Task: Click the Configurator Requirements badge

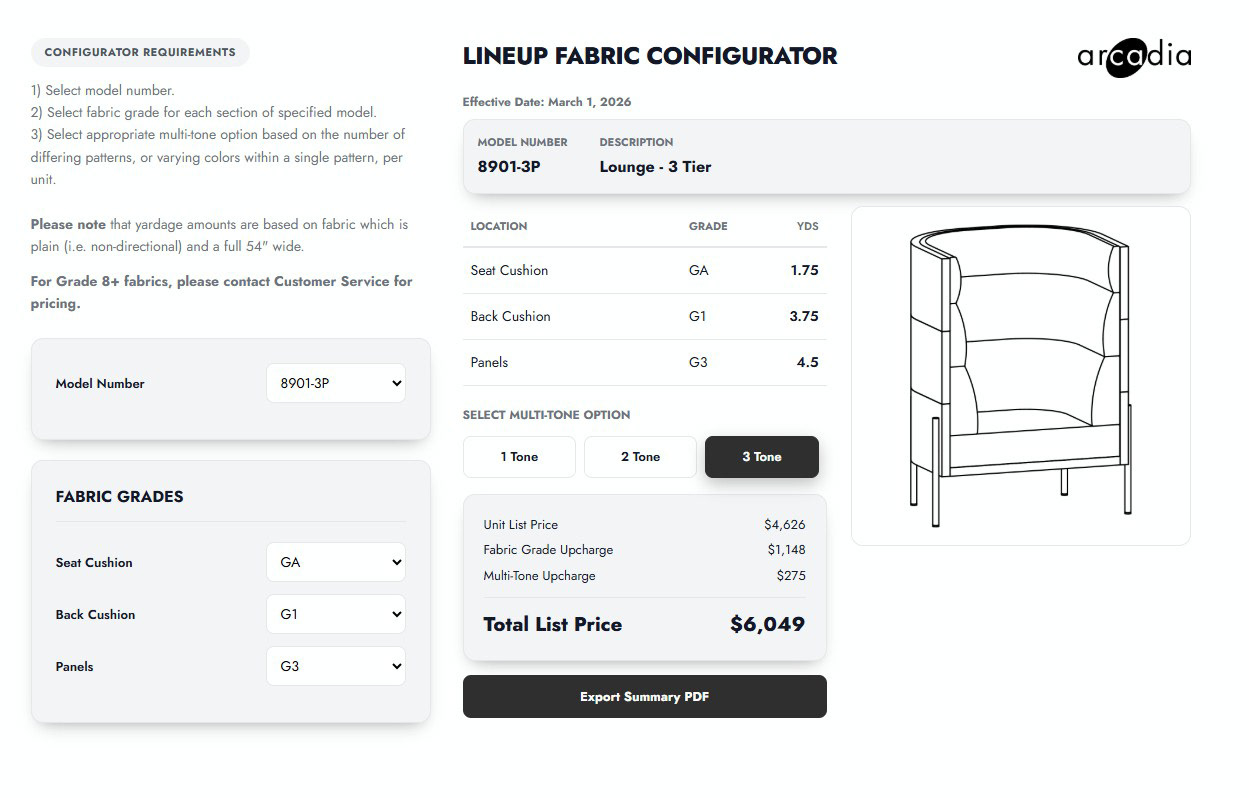Action: point(140,52)
